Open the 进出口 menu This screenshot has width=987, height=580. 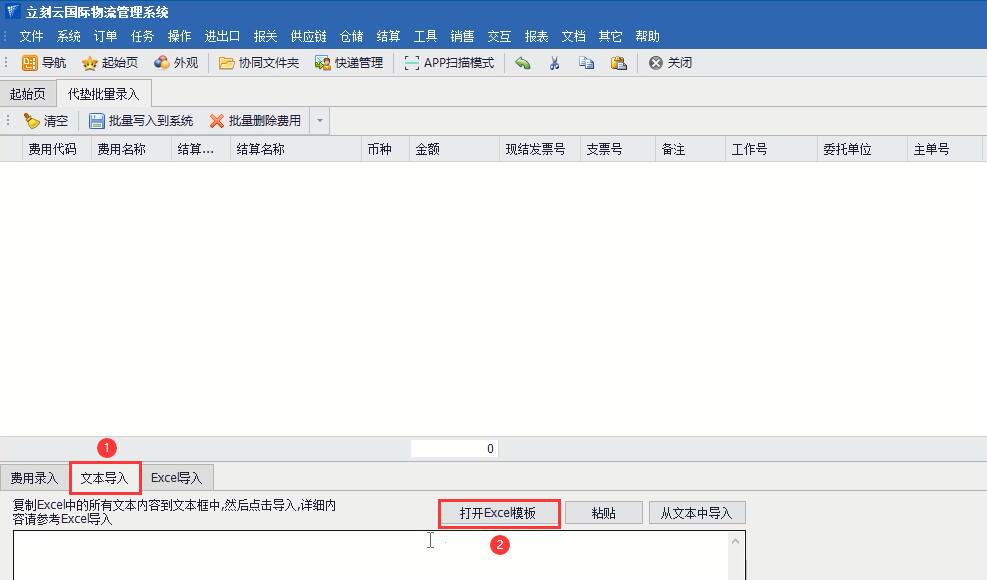(x=222, y=37)
